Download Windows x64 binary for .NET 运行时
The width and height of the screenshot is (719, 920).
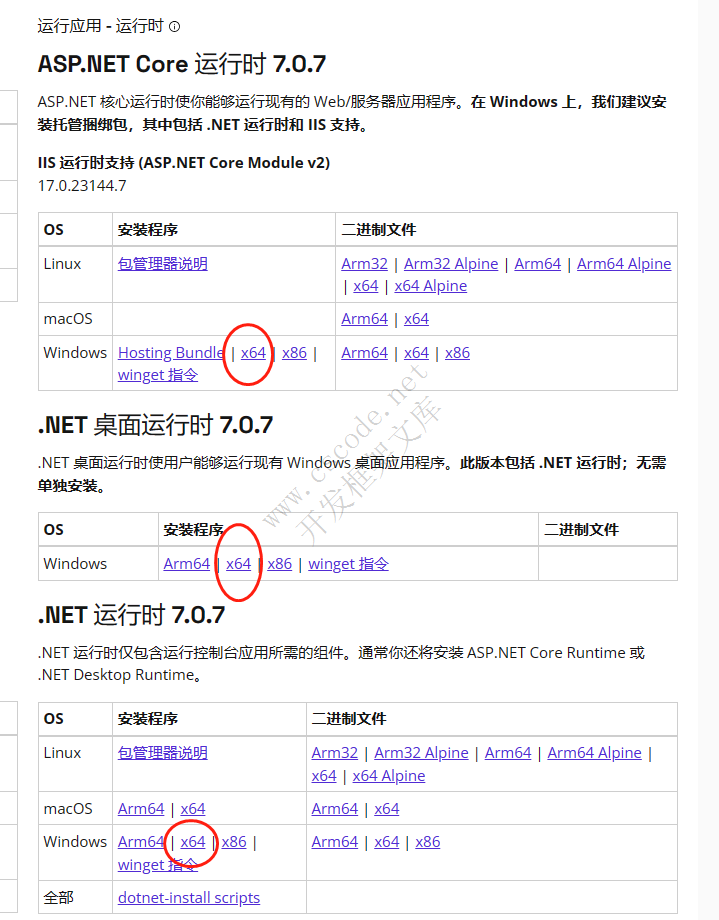coord(386,842)
